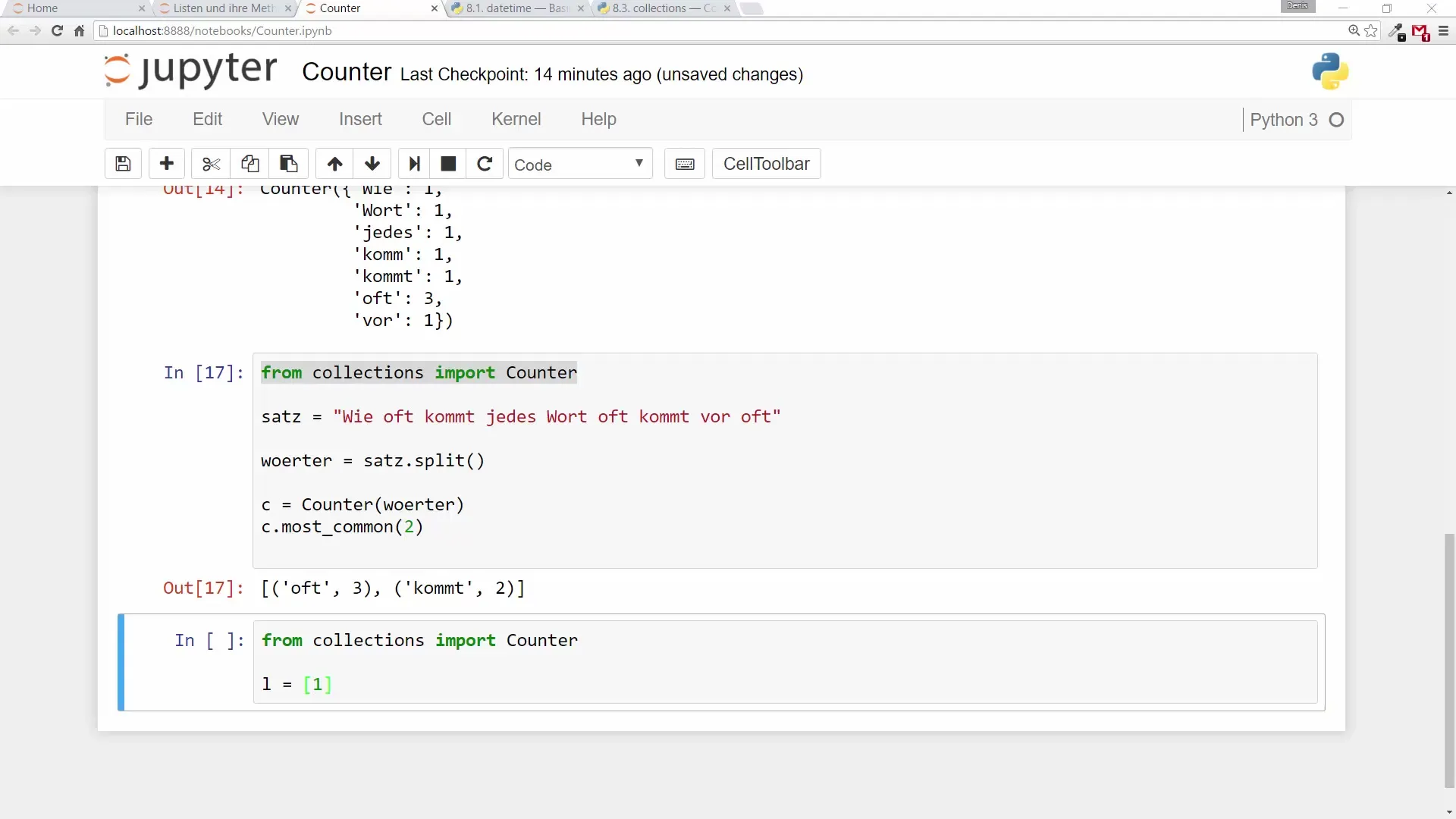Open the File menu
This screenshot has width=1456, height=819.
pos(139,119)
